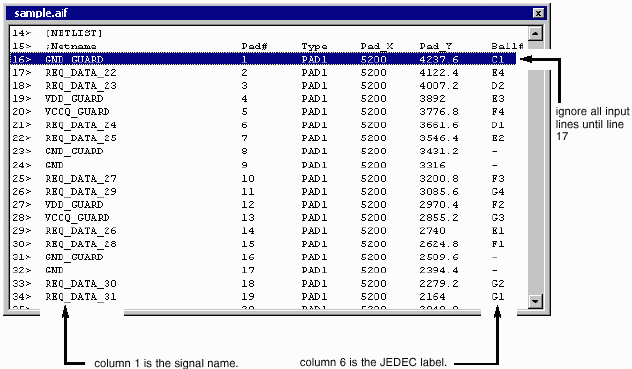Select highlighted GND_GUARD row 16
Viewport: 632px width, 369px height.
point(264,59)
